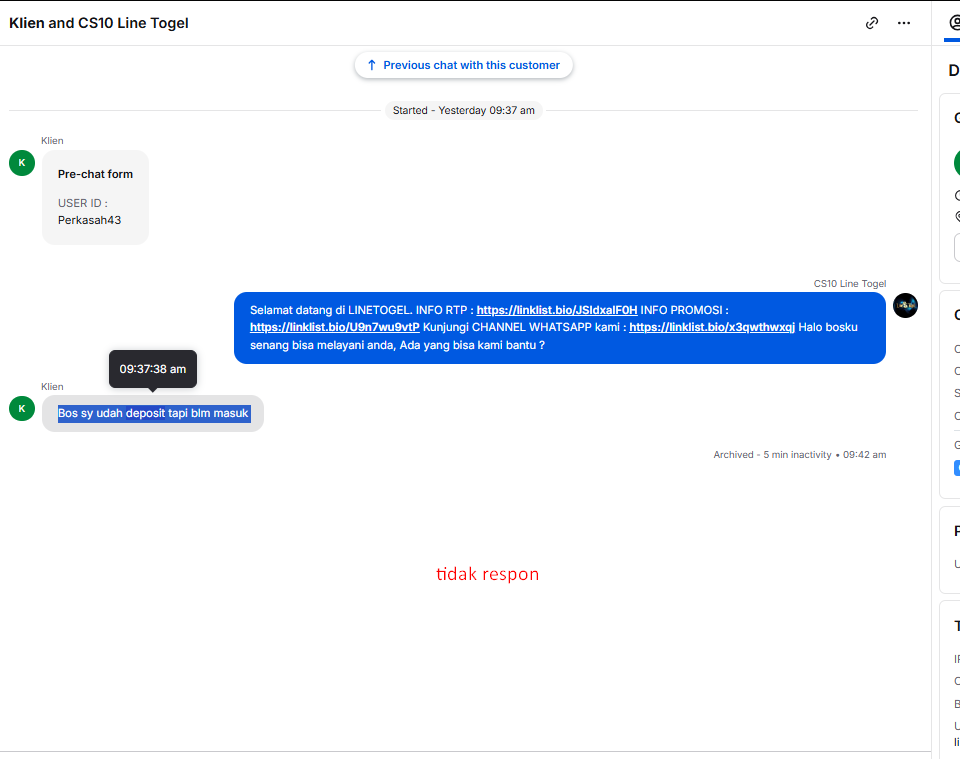Click 'Archived - 5 min inactivity' status
Viewport: 960px width, 759px height.
pyautogui.click(x=800, y=455)
